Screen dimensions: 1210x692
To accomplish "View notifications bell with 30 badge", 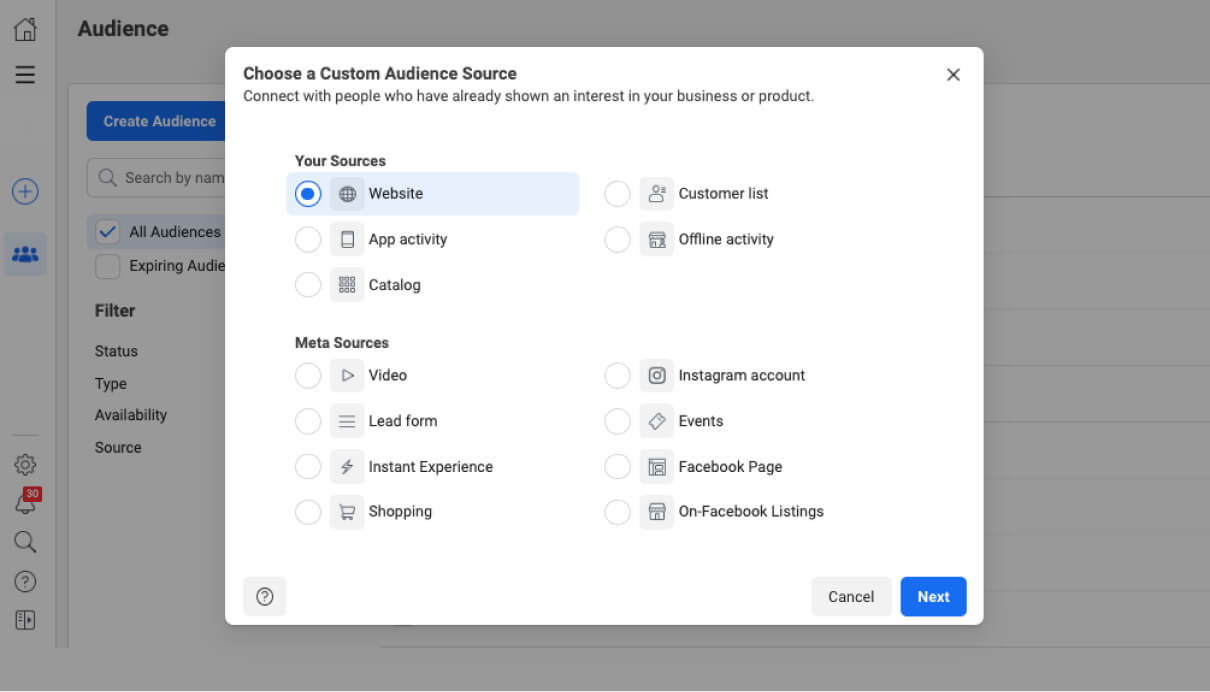I will point(25,503).
